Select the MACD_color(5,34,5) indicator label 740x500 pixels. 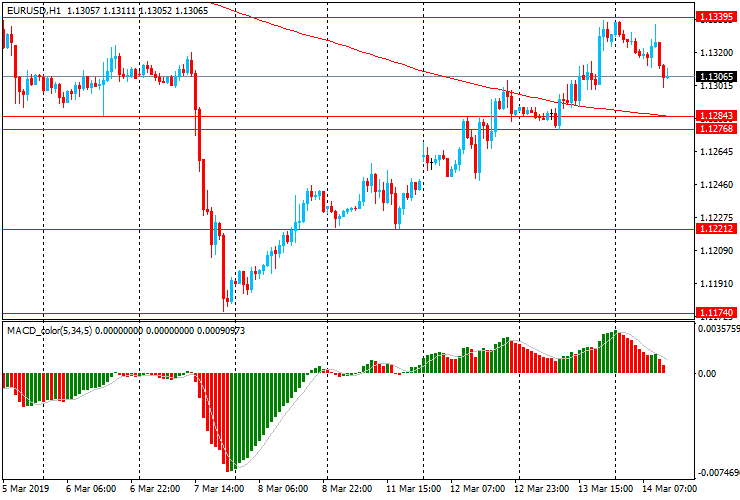click(x=50, y=331)
